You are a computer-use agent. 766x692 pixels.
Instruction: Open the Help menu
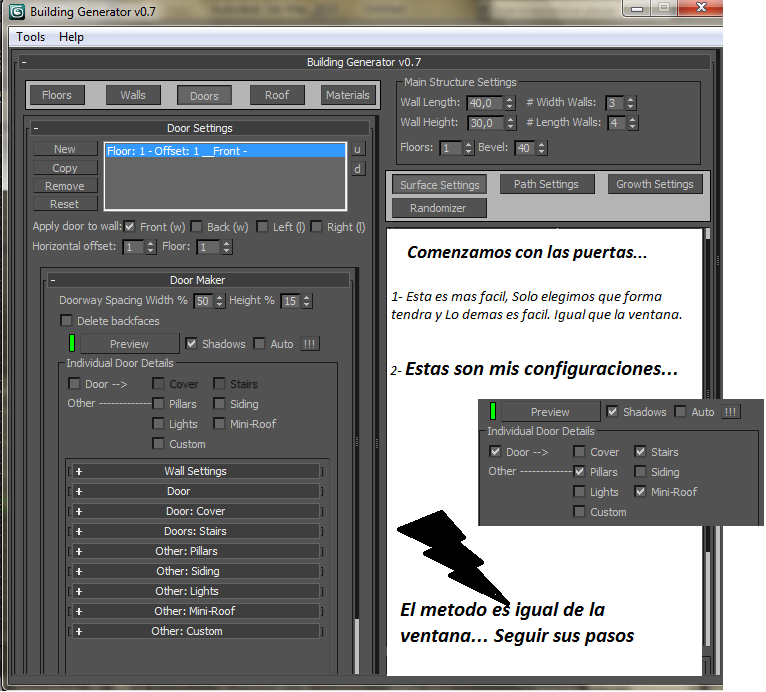click(71, 37)
